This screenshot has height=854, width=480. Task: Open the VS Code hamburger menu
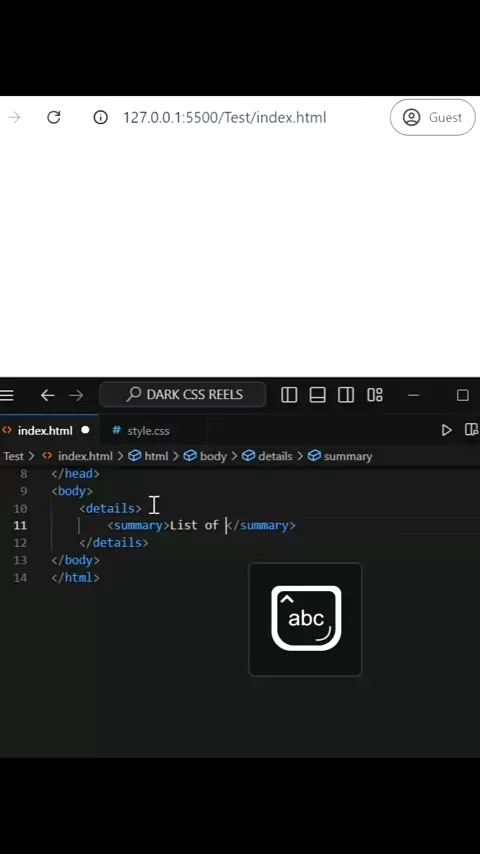(7, 395)
